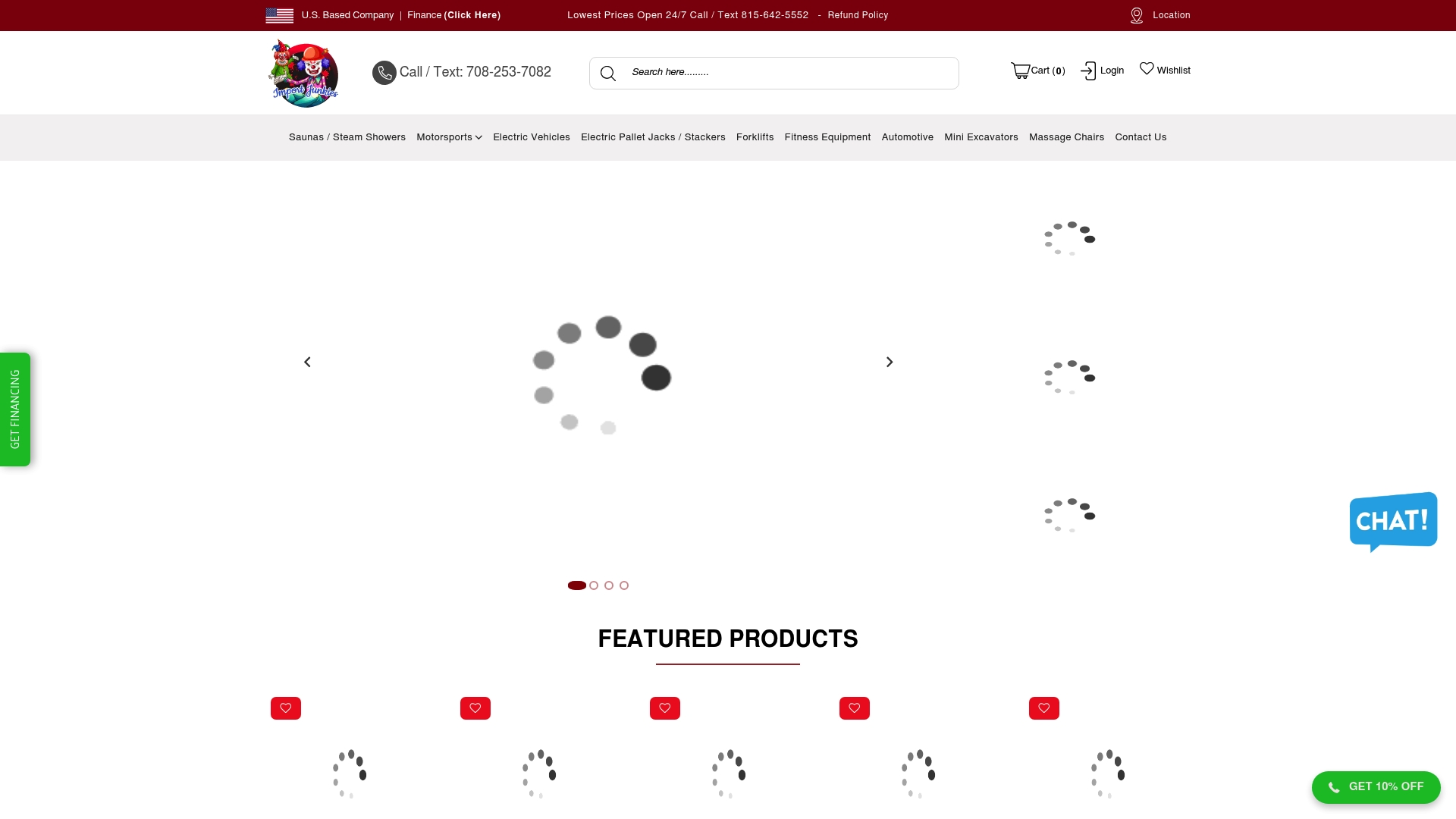1456x819 pixels.
Task: Add third featured product to wishlist
Action: tap(665, 708)
